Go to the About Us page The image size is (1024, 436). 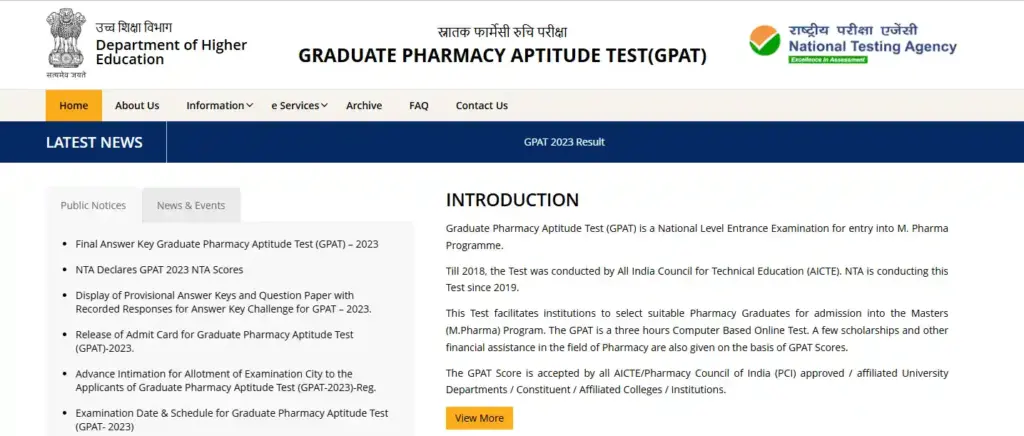[137, 106]
